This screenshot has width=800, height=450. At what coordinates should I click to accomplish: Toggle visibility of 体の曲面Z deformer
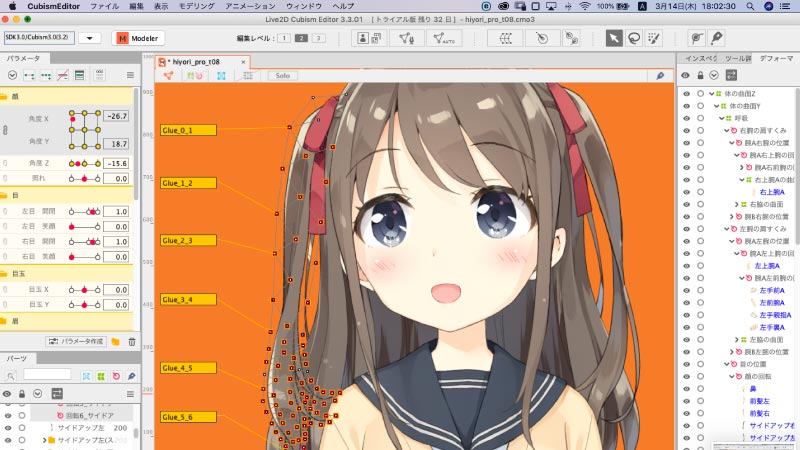687,94
